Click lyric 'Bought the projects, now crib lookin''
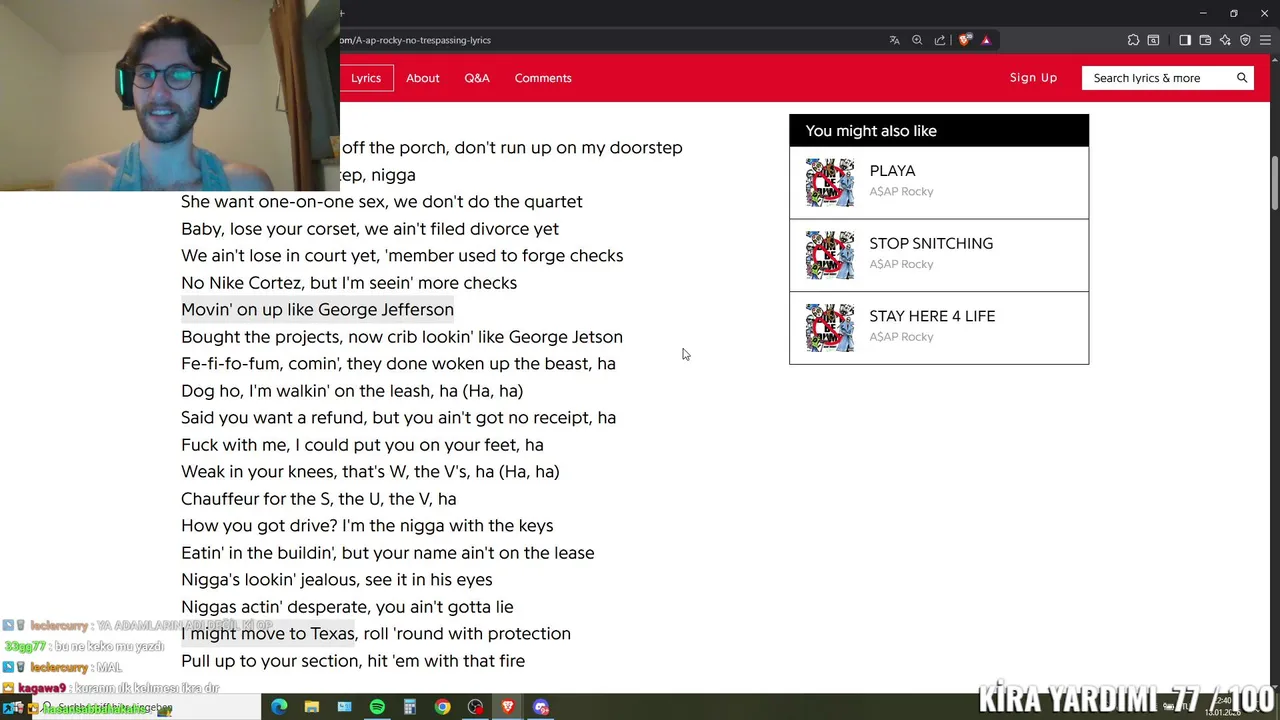Image resolution: width=1280 pixels, height=720 pixels. coord(402,337)
